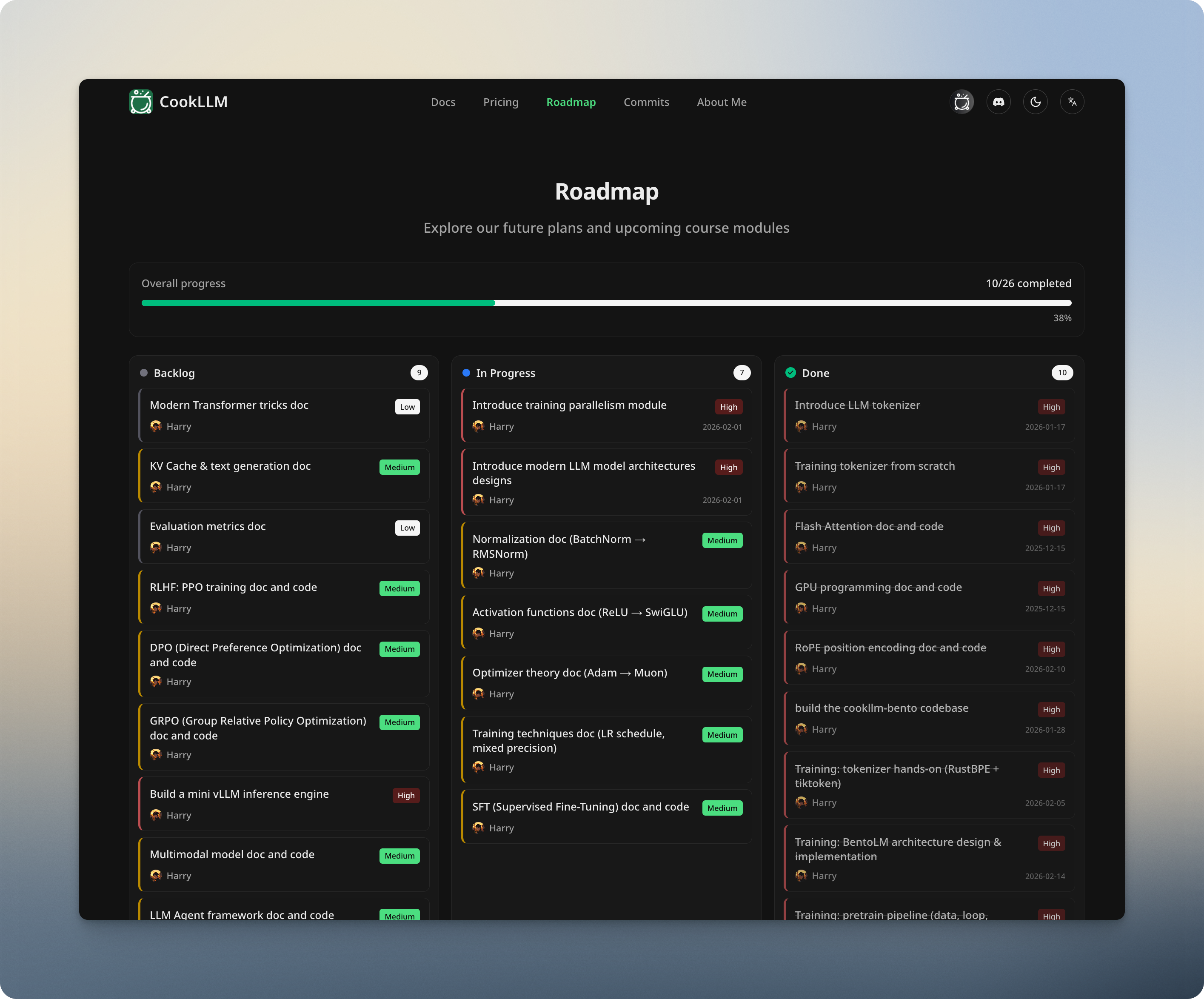
Task: Open the Docs menu item
Action: pos(442,102)
